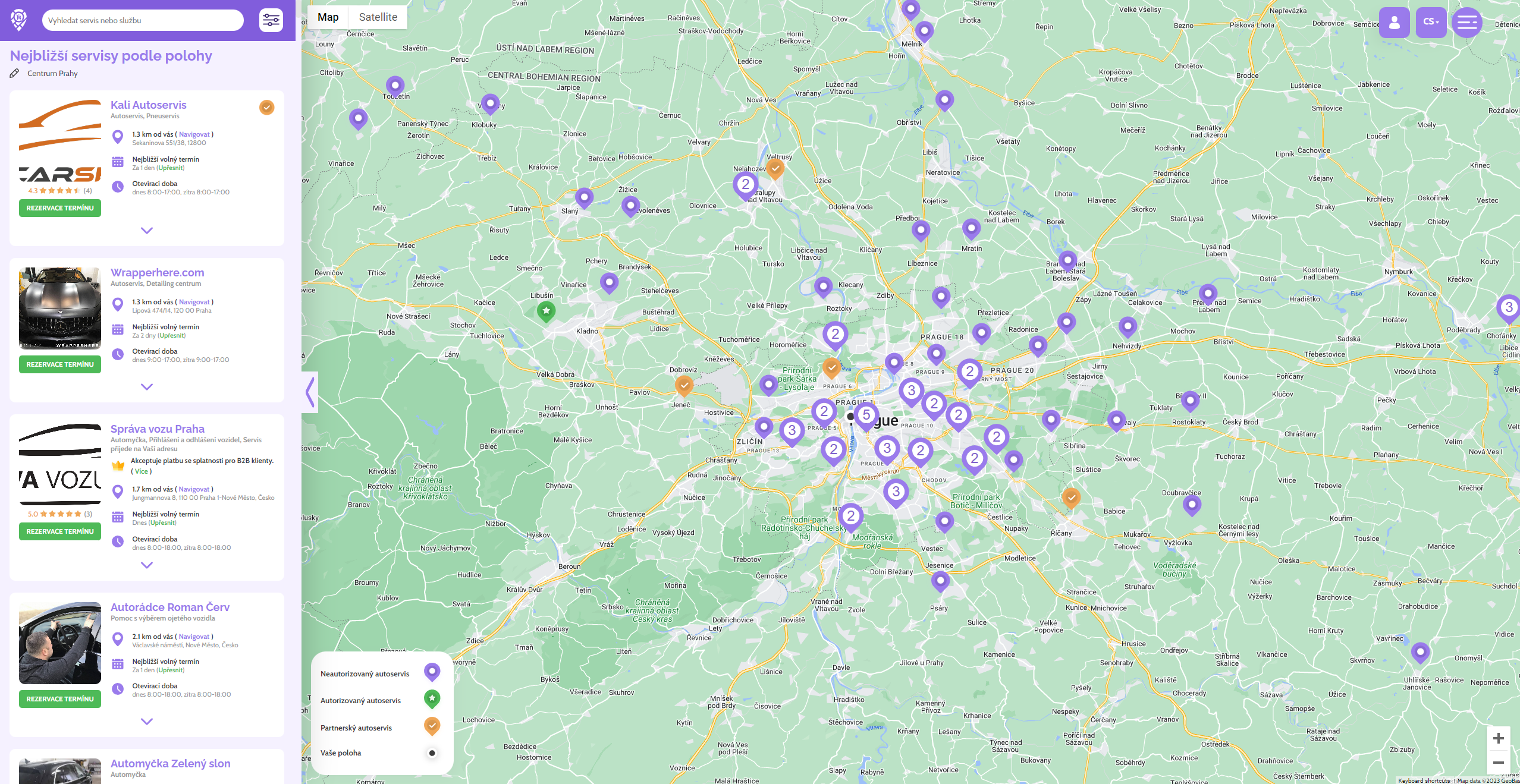Open the hamburger main menu
This screenshot has height=784, width=1520.
pyautogui.click(x=1466, y=23)
